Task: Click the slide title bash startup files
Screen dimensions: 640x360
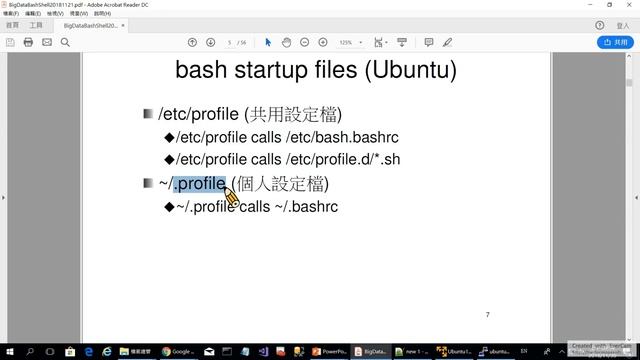Action: [316, 70]
